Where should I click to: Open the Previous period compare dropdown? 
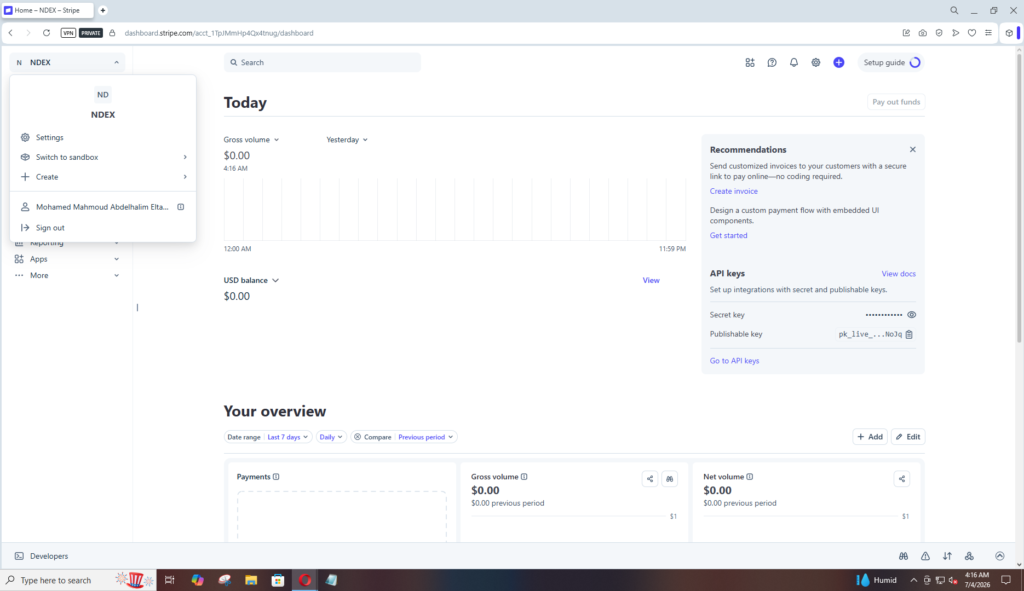(x=425, y=437)
